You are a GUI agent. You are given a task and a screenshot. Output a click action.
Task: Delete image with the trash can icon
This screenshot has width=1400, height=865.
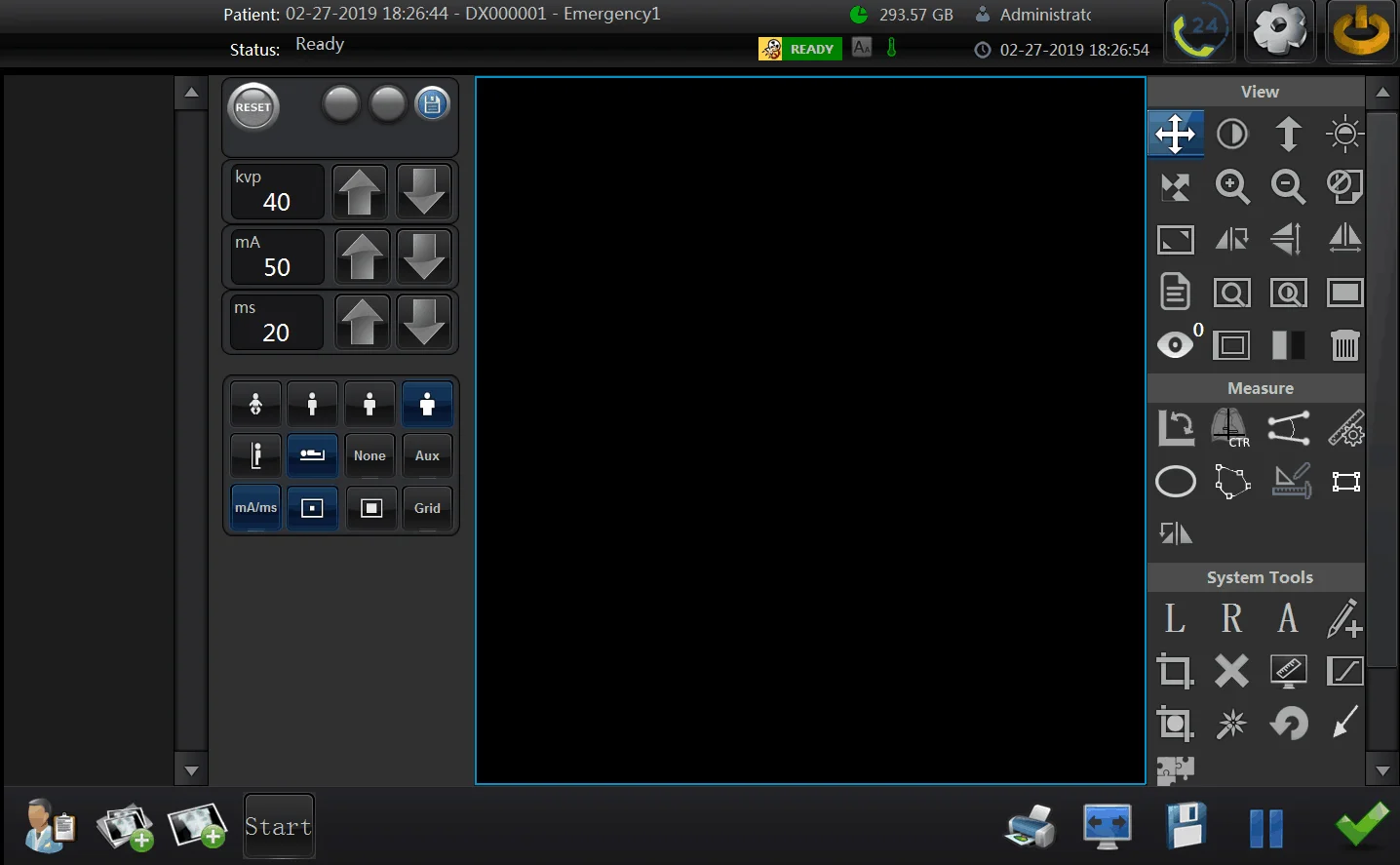[x=1345, y=344]
